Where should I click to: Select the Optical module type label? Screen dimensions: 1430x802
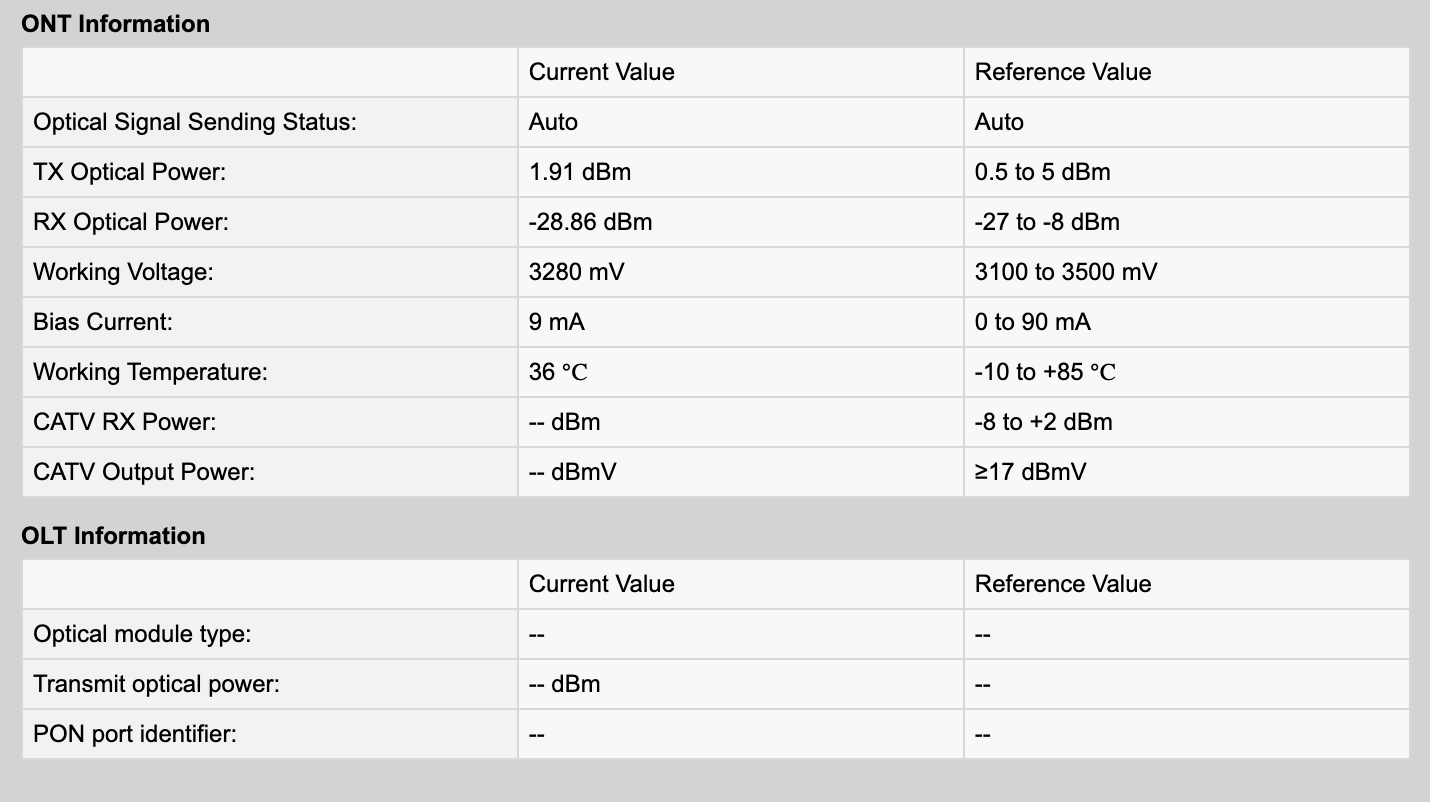[142, 634]
